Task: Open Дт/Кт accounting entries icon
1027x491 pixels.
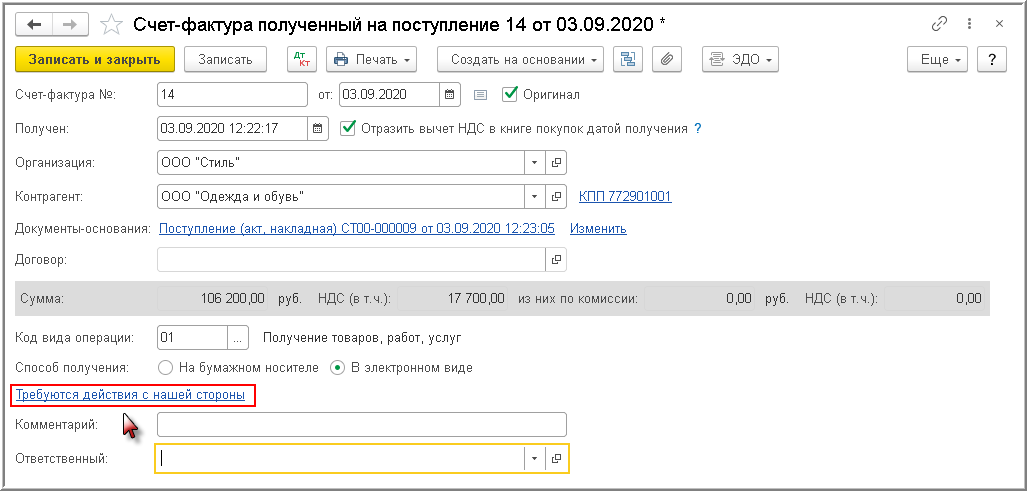Action: tap(301, 60)
